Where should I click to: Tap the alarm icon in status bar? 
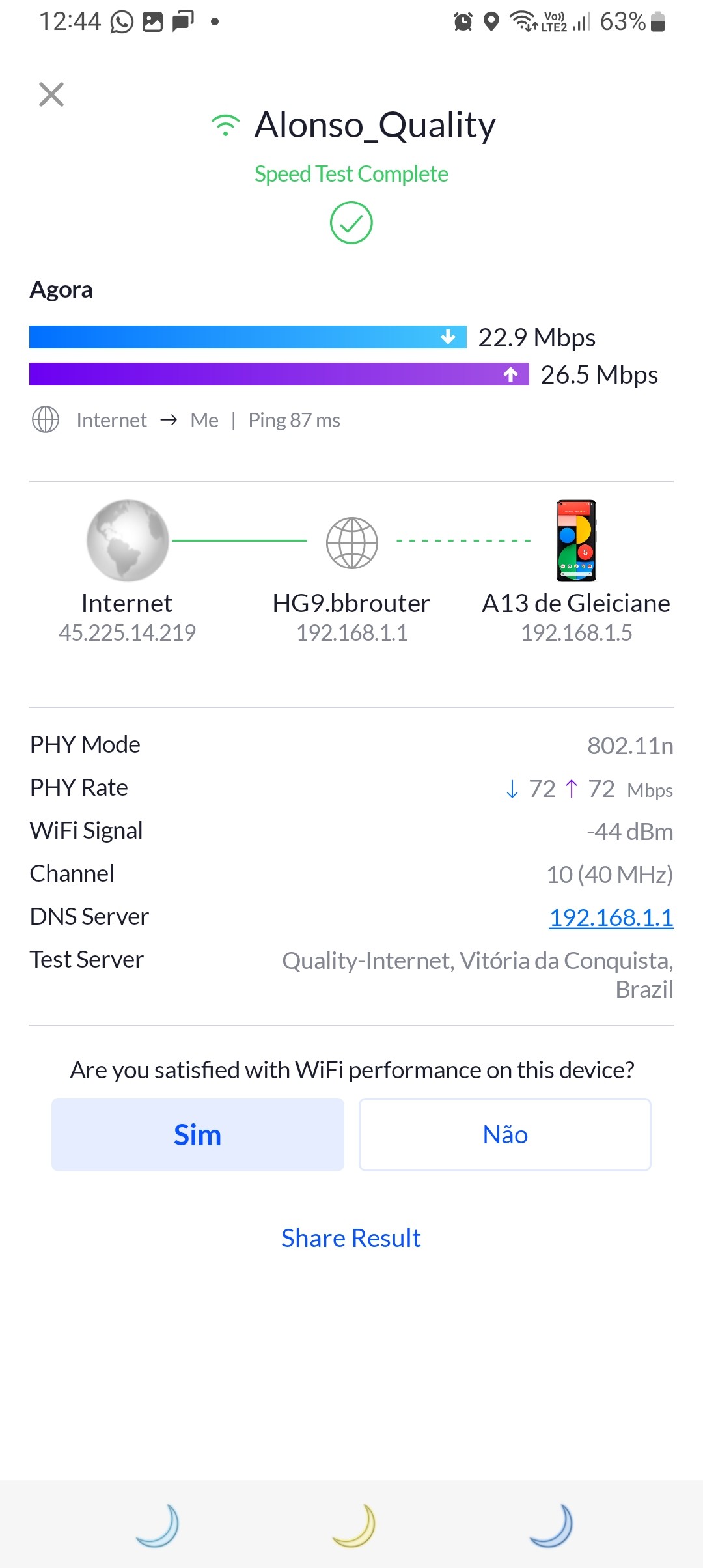[x=463, y=22]
